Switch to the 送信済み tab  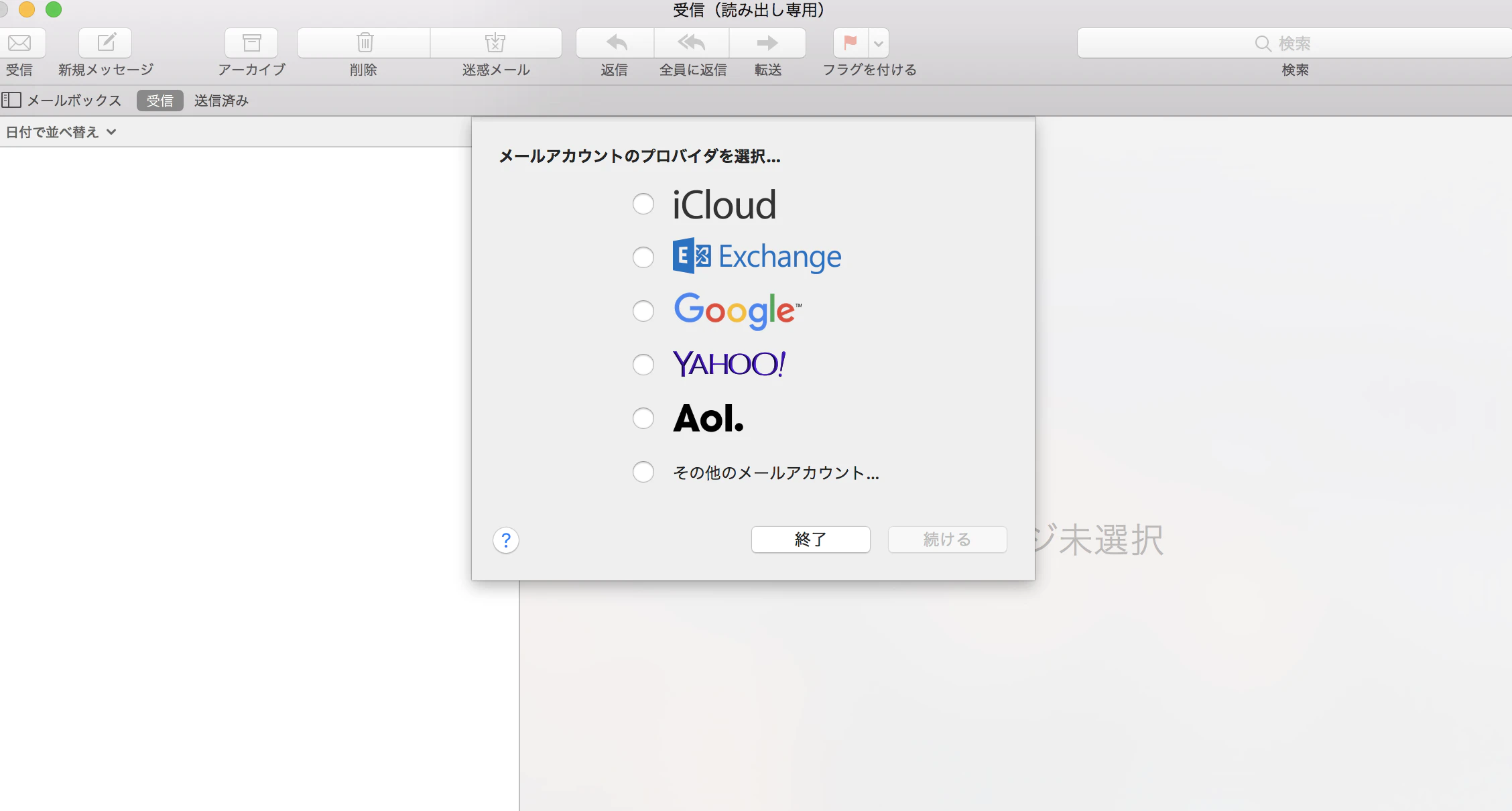tap(221, 101)
